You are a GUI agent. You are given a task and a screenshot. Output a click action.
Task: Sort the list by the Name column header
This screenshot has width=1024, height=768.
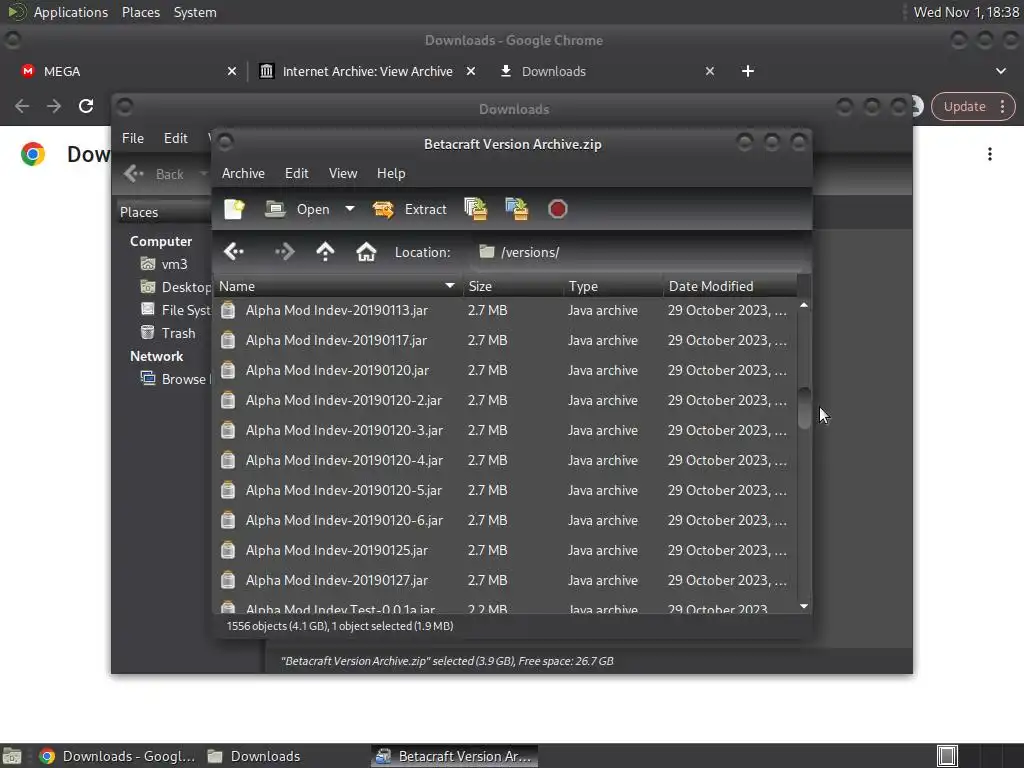(x=338, y=286)
